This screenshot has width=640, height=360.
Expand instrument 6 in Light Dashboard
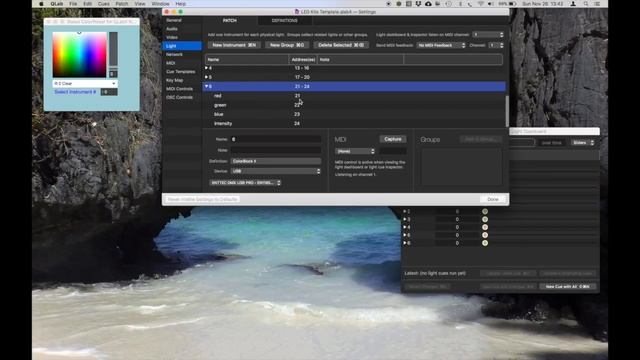point(405,243)
